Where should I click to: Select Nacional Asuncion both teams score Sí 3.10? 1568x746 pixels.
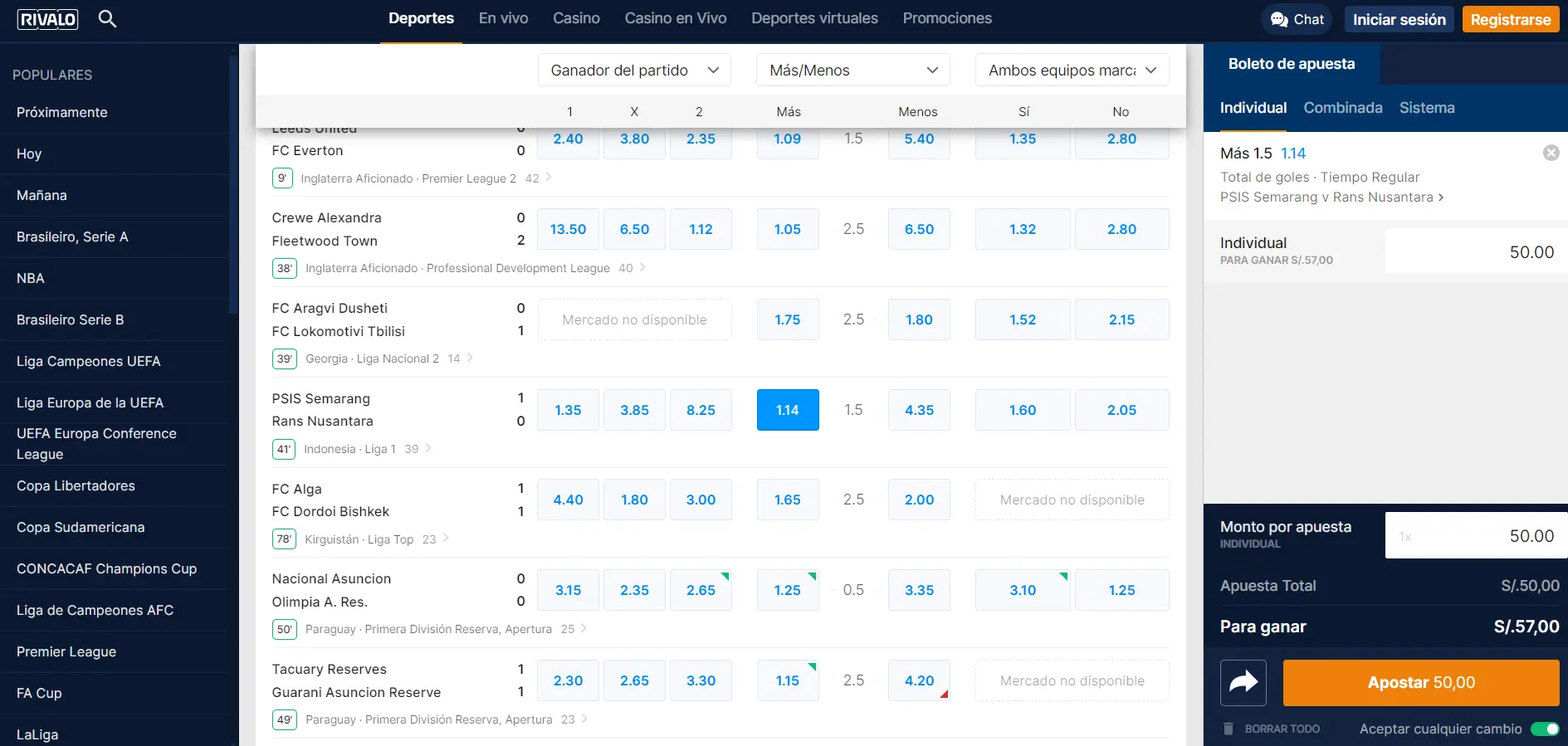[1023, 590]
